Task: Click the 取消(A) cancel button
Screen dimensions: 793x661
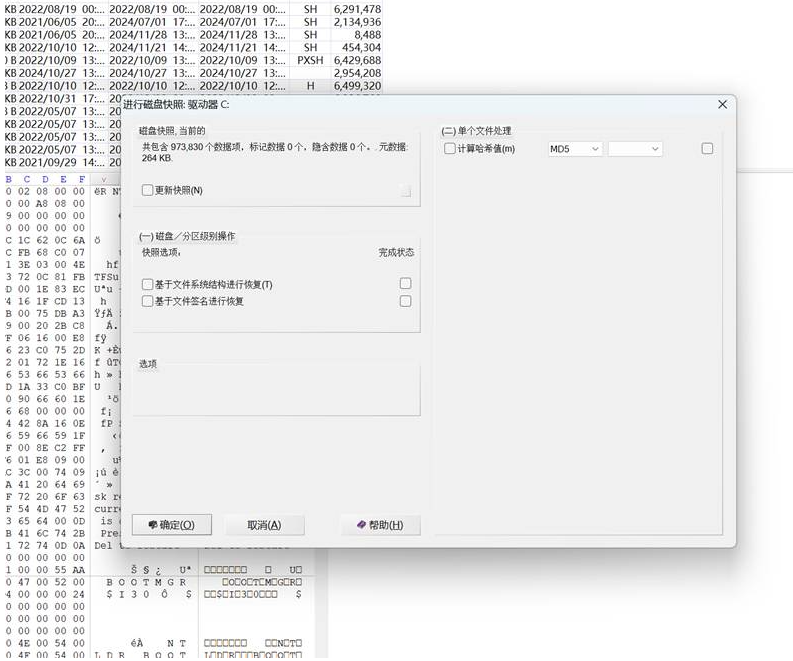Action: pyautogui.click(x=264, y=525)
